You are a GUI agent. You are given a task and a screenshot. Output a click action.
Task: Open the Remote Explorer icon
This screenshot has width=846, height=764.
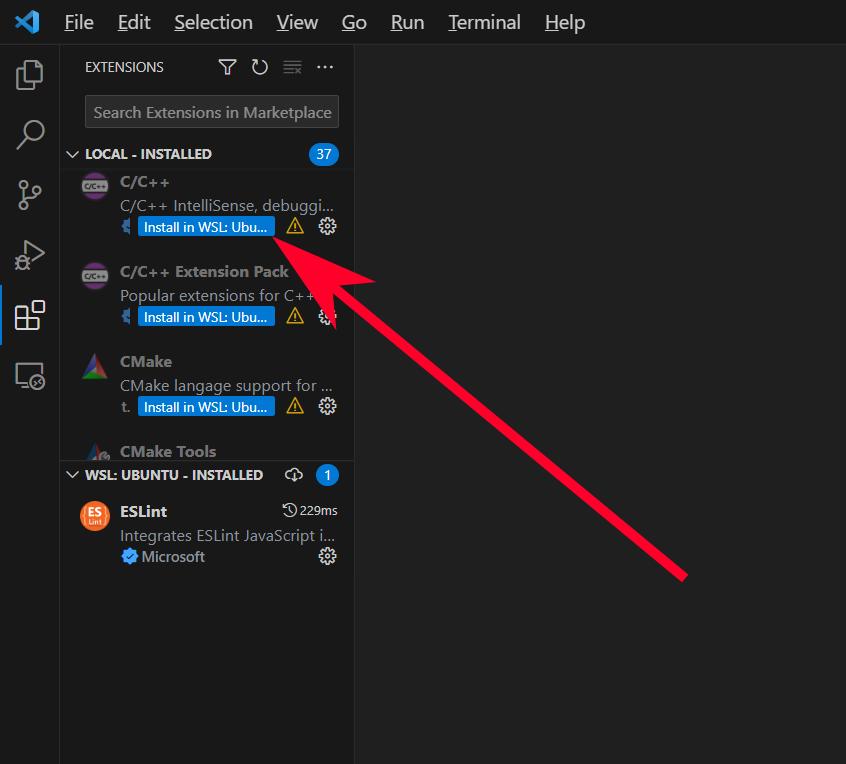pyautogui.click(x=29, y=376)
